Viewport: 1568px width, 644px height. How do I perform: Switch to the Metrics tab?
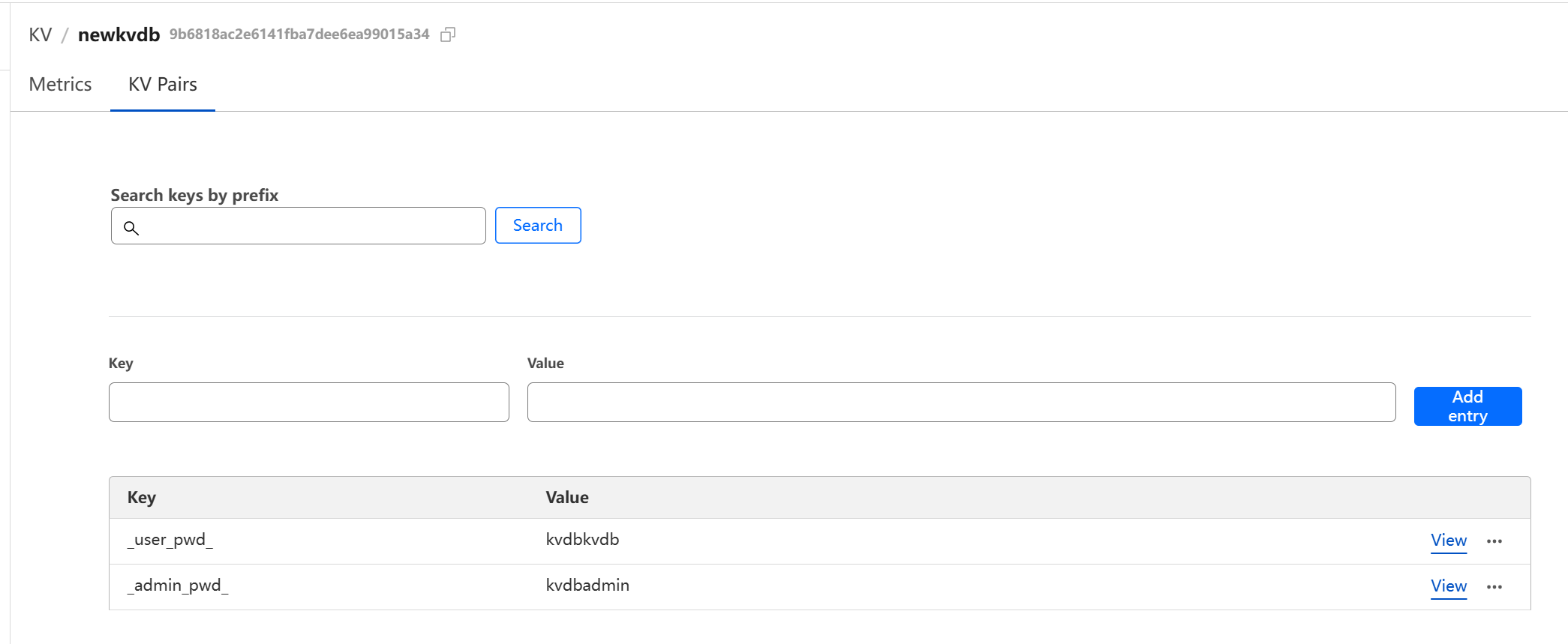[60, 85]
